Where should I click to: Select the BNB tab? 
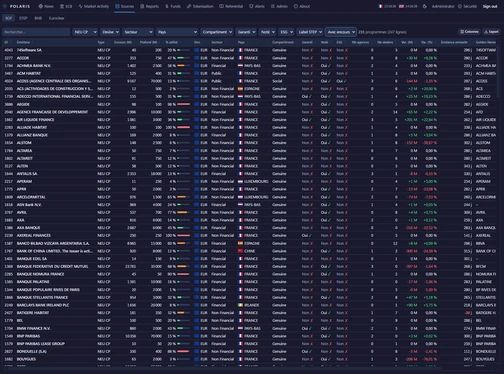pyautogui.click(x=38, y=18)
